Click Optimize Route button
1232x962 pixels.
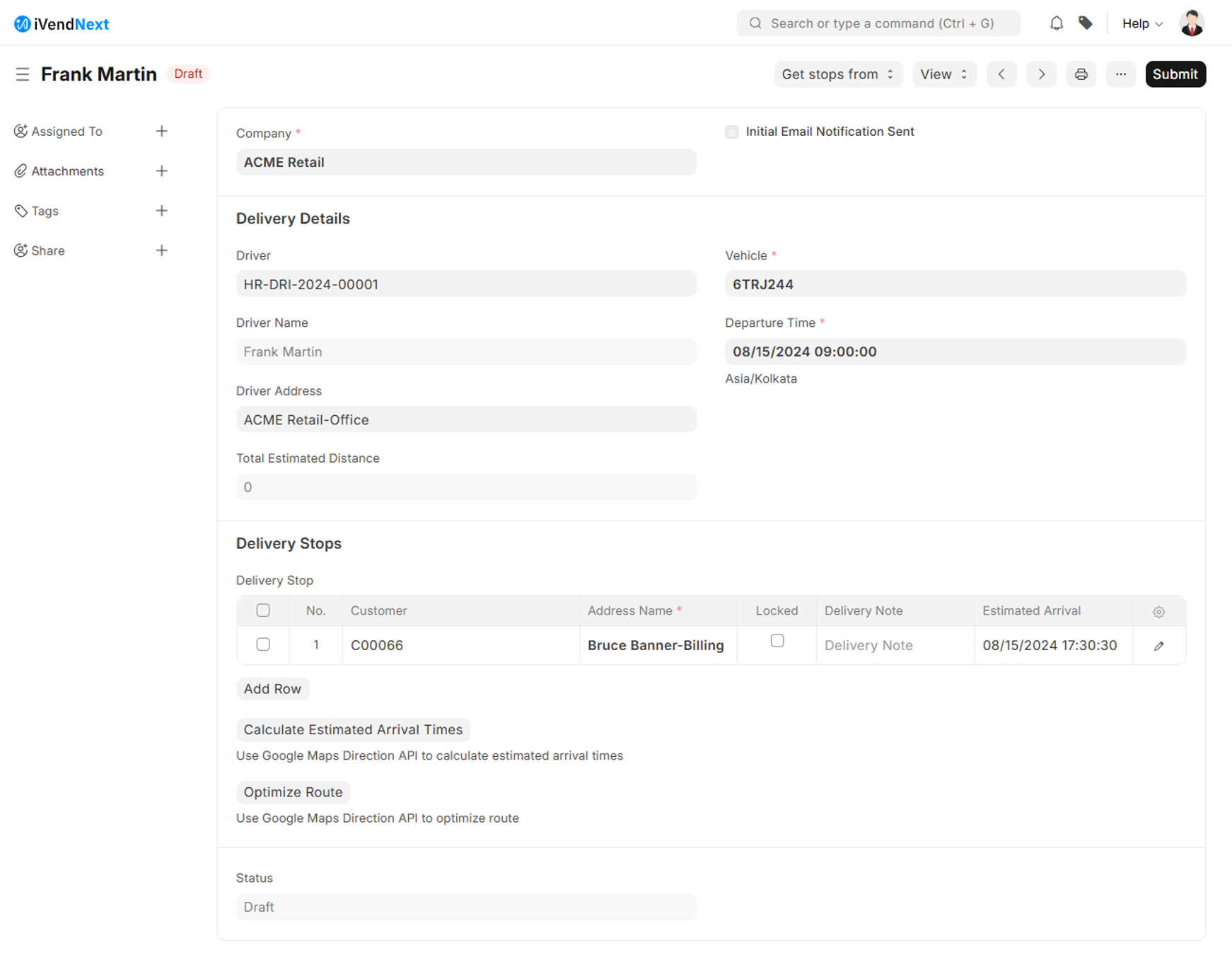pyautogui.click(x=293, y=792)
